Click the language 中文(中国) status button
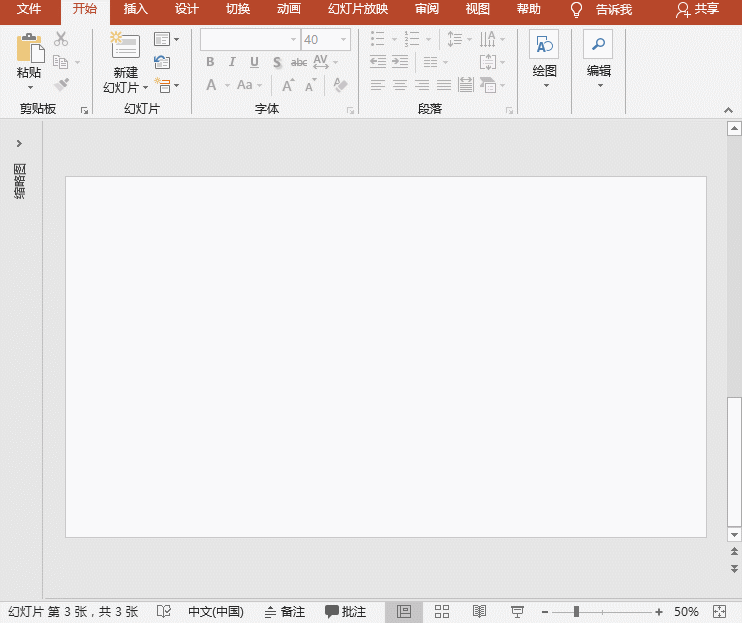Image resolution: width=742 pixels, height=623 pixels. pos(216,612)
